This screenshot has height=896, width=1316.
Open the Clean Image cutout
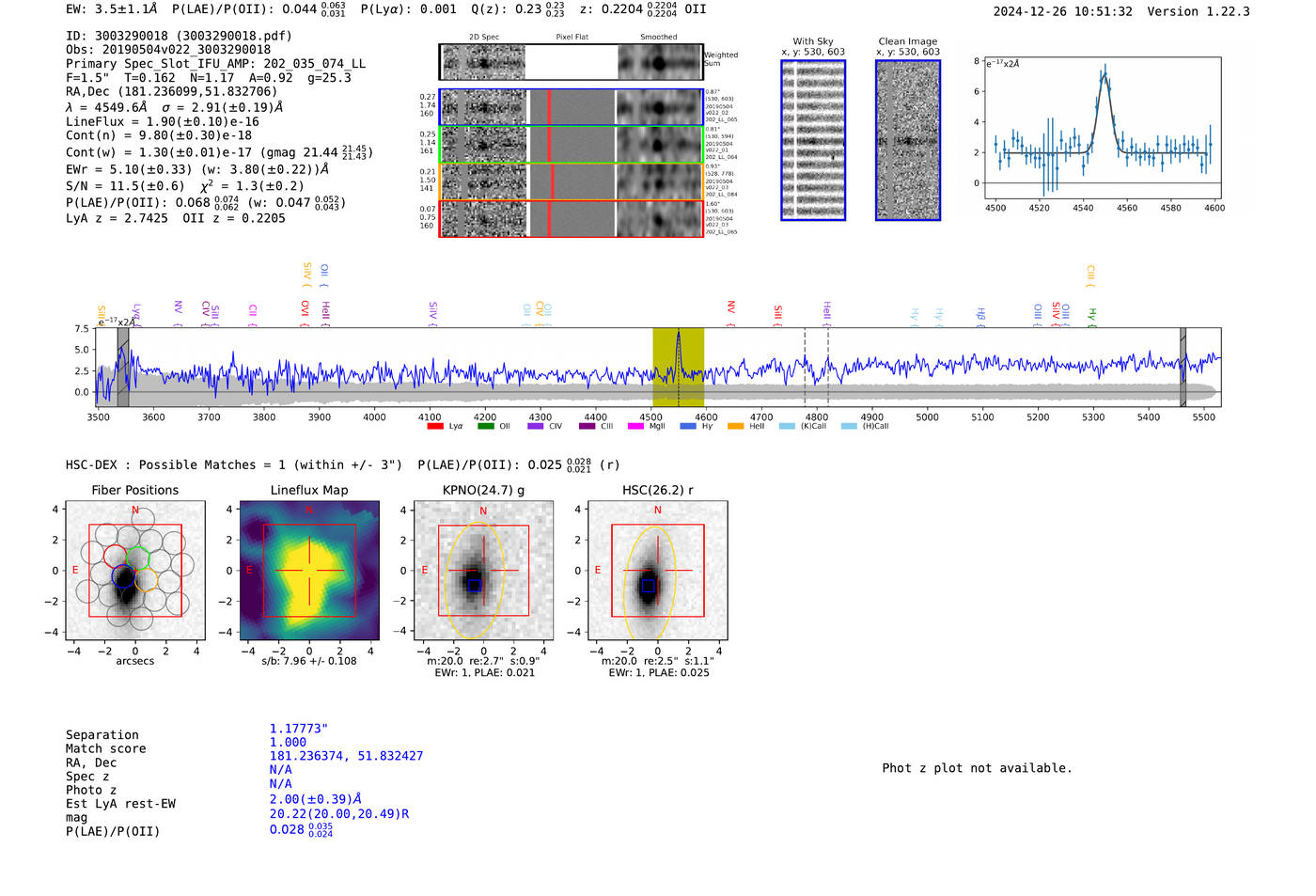click(908, 140)
